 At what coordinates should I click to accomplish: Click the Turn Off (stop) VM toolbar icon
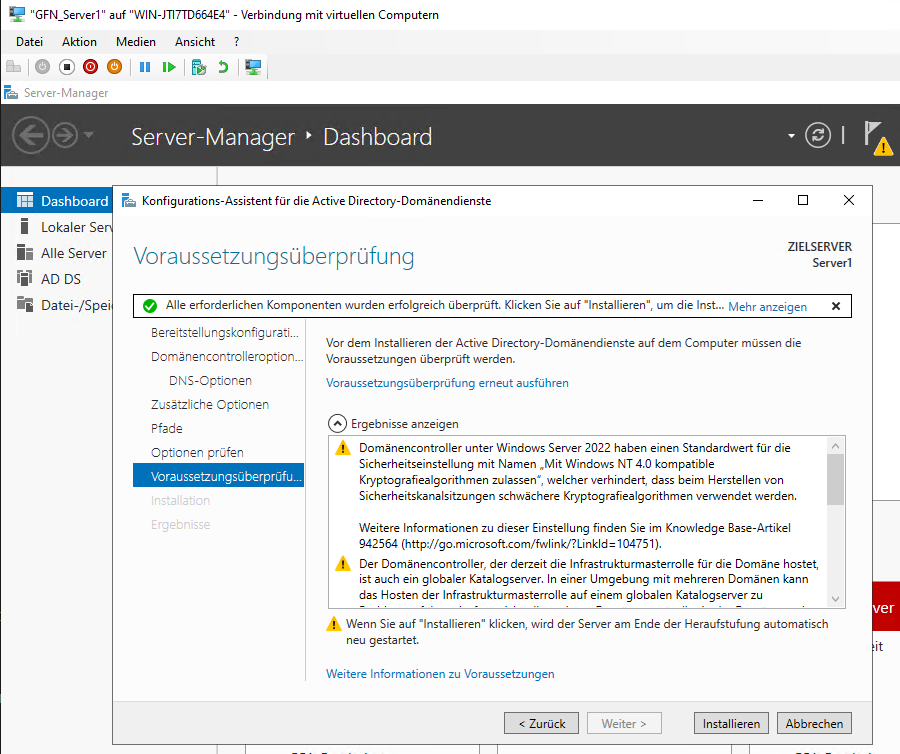(x=66, y=67)
